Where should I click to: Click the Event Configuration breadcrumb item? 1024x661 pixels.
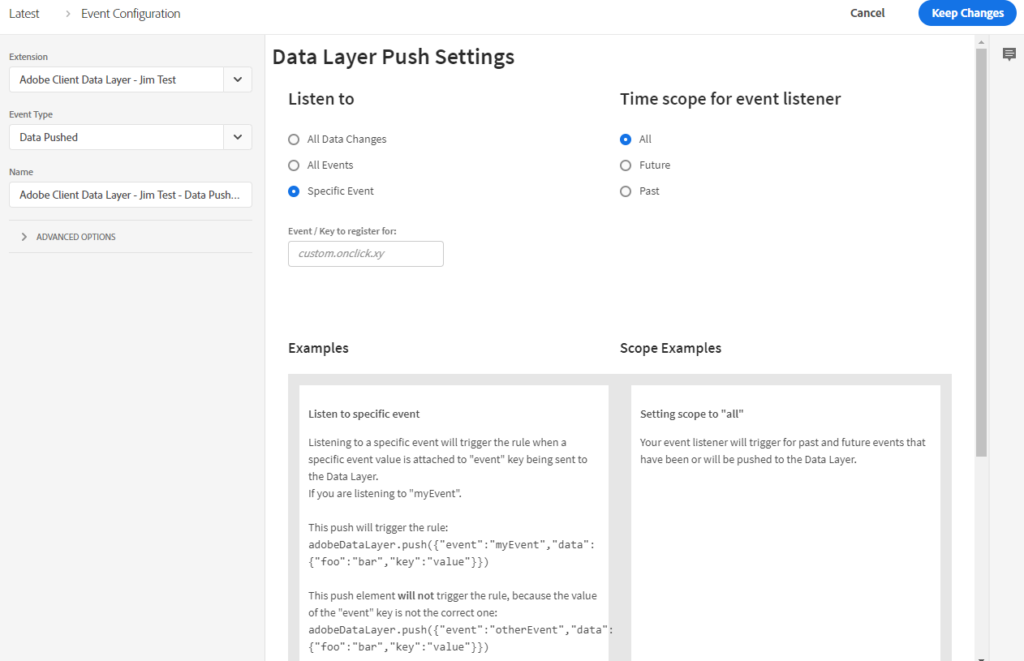point(131,14)
